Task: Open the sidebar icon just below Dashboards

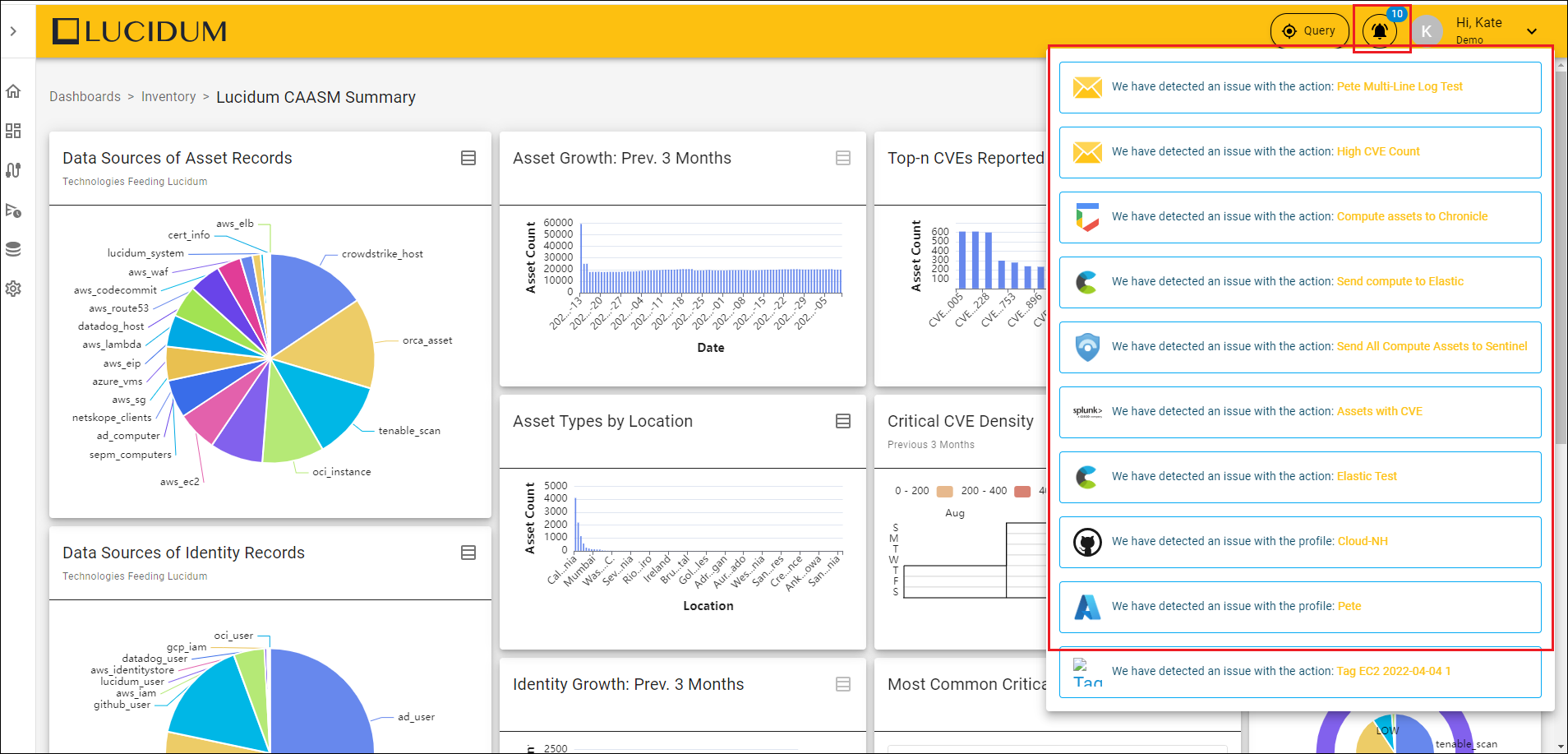Action: tap(13, 170)
